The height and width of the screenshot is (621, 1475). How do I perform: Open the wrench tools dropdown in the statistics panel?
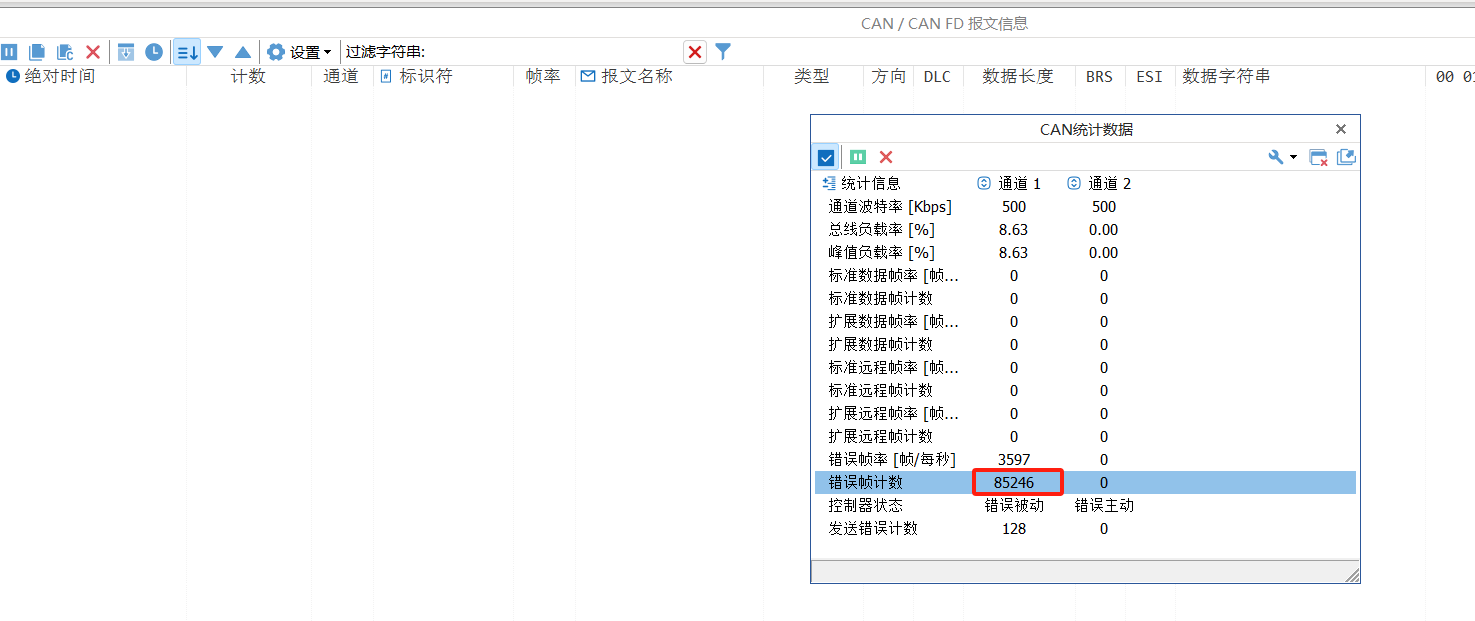1282,157
